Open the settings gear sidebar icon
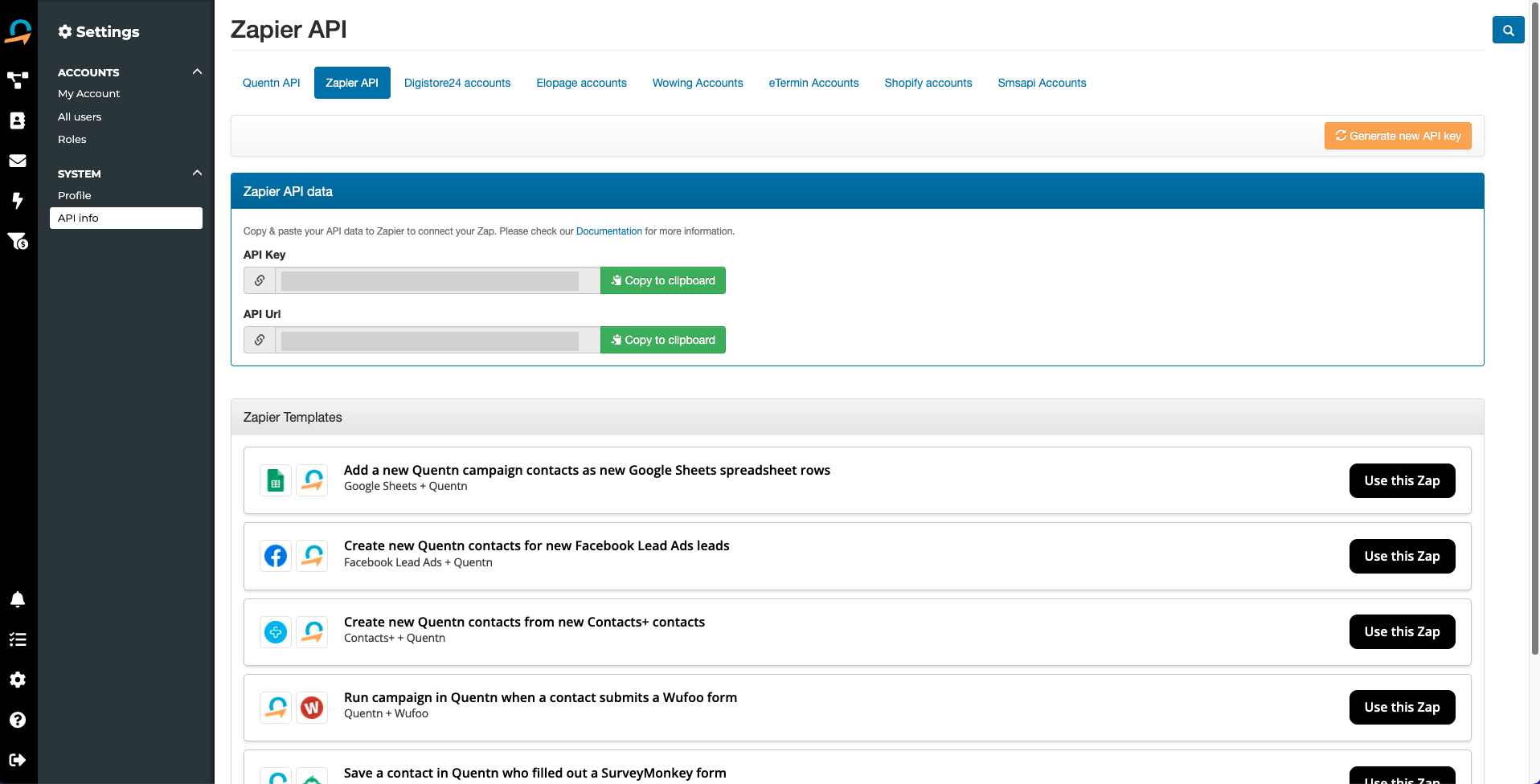 [18, 680]
